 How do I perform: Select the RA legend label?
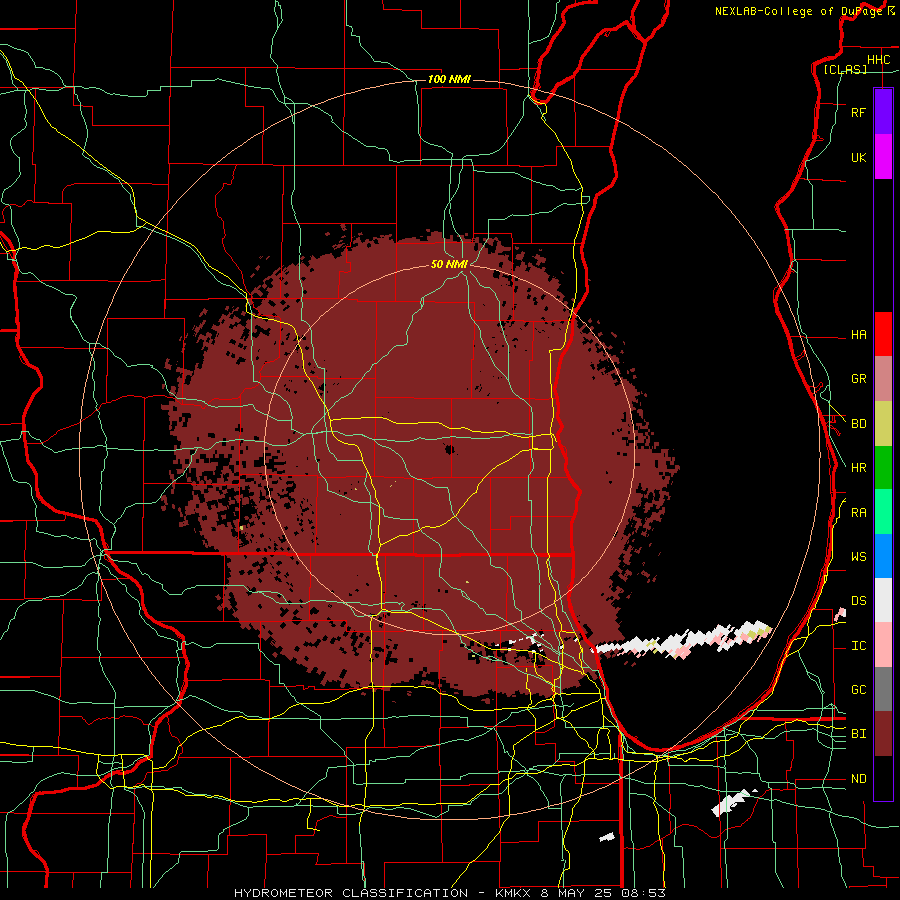[858, 513]
